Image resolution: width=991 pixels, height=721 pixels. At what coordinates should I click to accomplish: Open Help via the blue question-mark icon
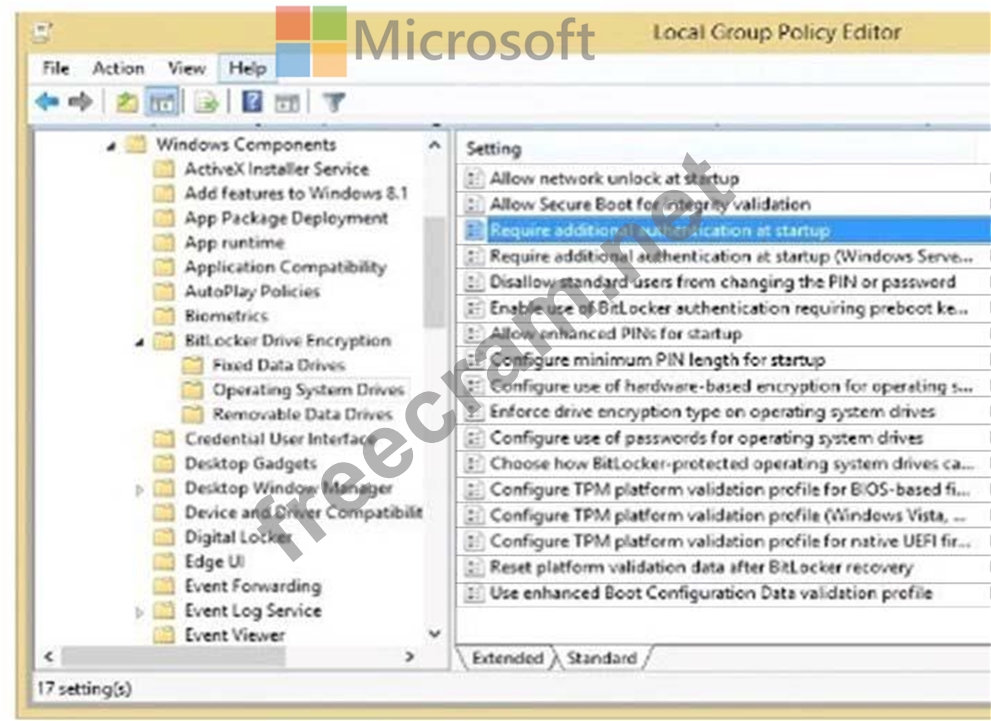[252, 101]
